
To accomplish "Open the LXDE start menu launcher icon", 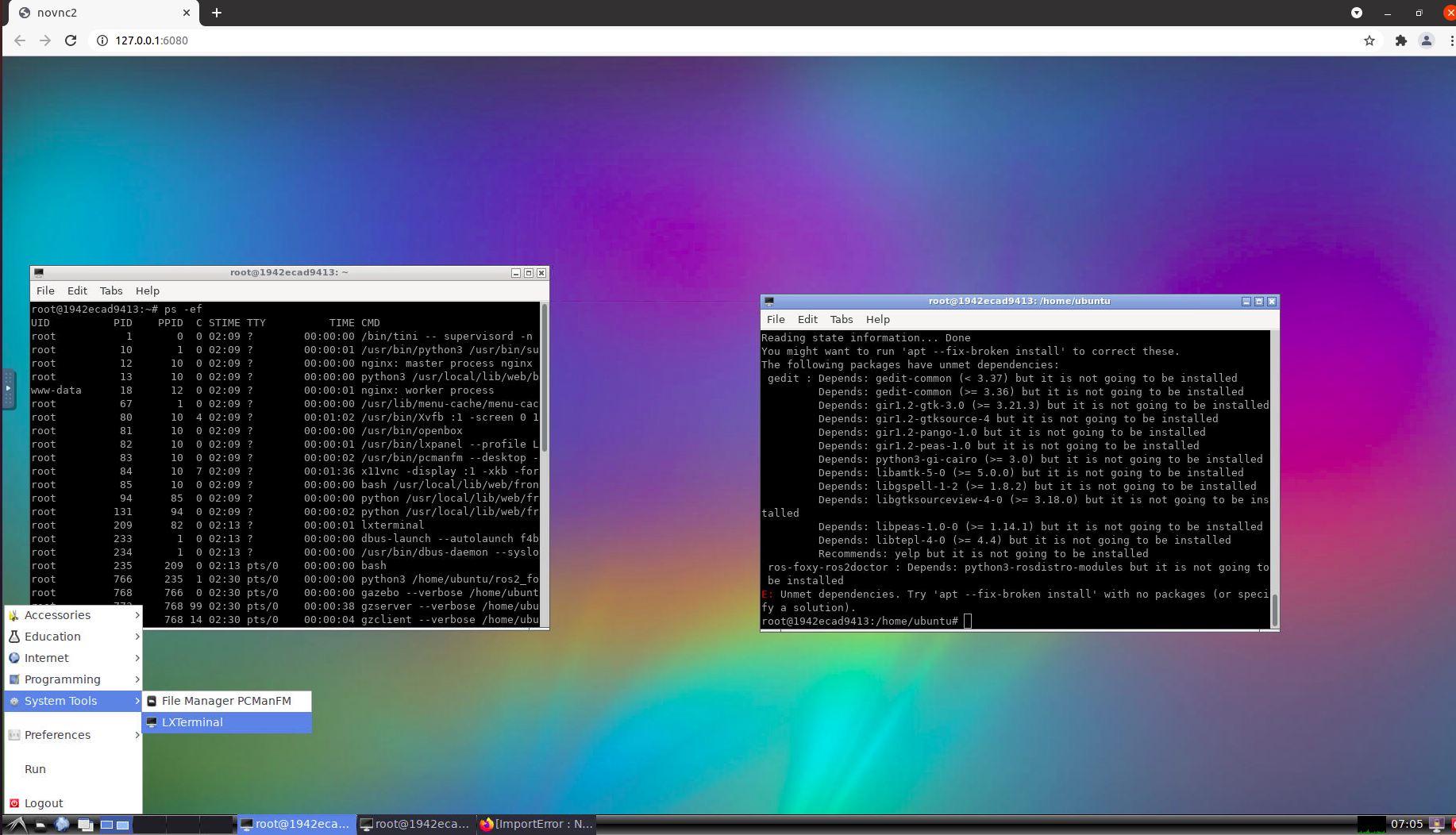I will coord(17,825).
